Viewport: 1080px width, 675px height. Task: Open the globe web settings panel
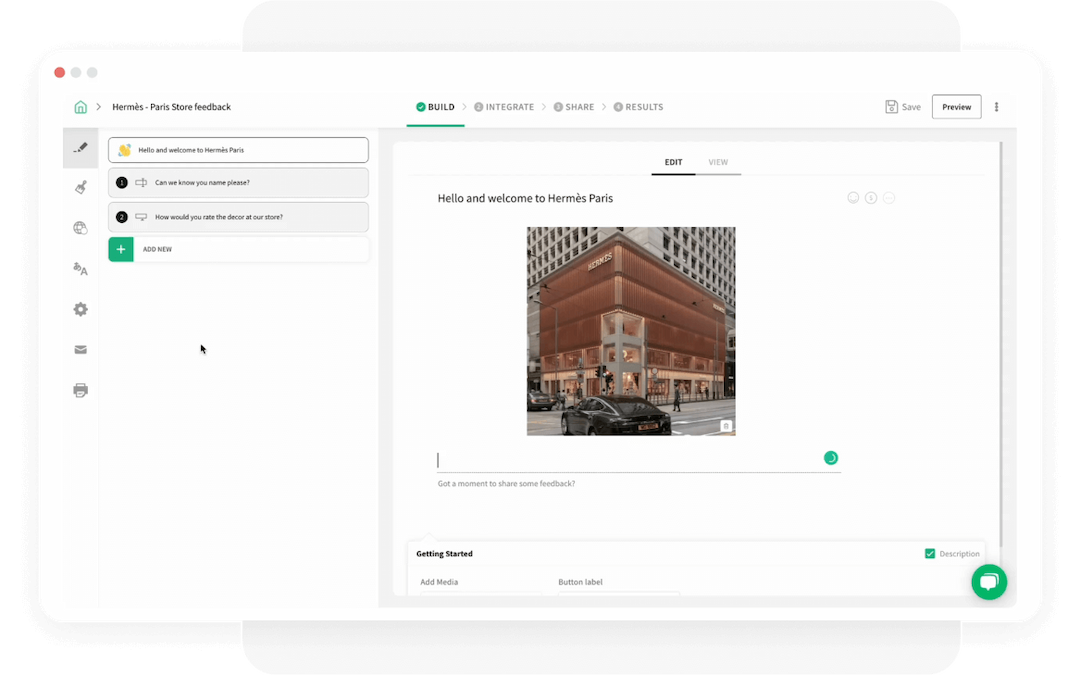coord(80,228)
